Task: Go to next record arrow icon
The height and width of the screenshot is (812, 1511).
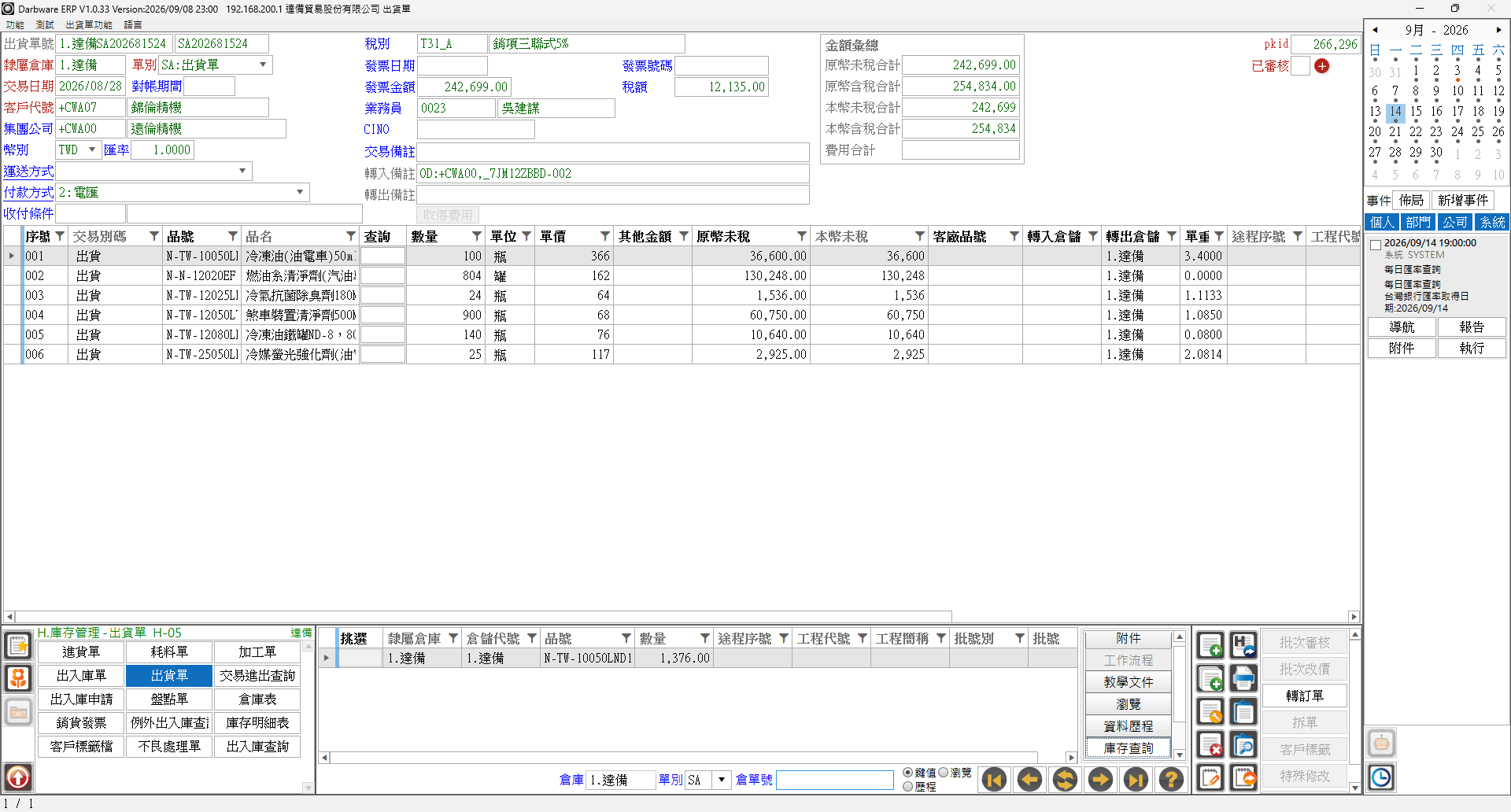Action: coord(1100,780)
